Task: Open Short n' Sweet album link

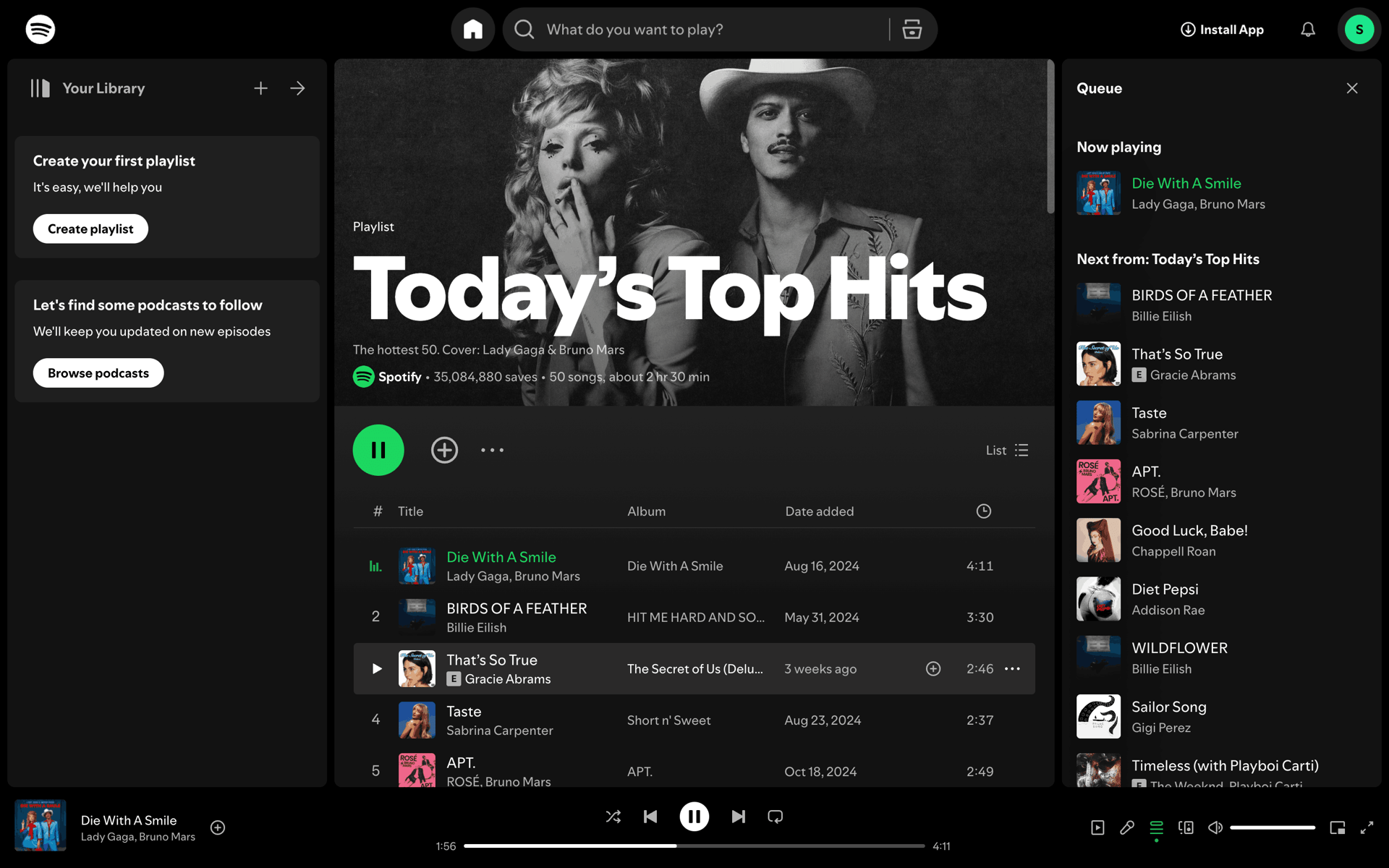Action: [x=668, y=720]
